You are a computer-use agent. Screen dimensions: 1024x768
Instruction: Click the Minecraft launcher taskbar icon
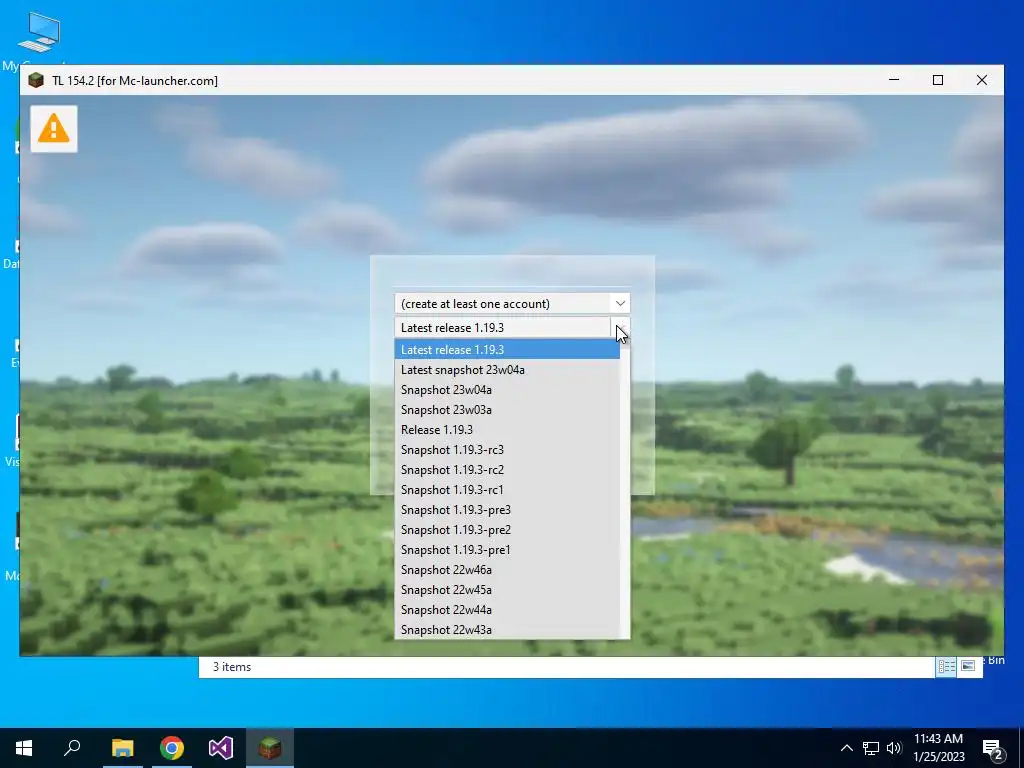(270, 748)
